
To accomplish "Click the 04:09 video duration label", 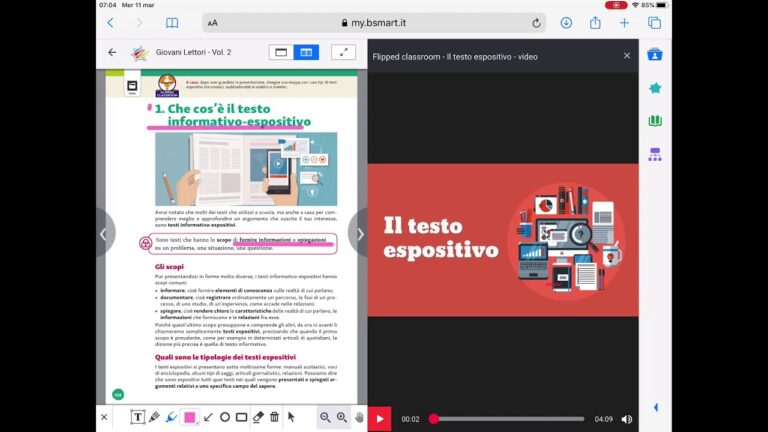I will (x=603, y=419).
